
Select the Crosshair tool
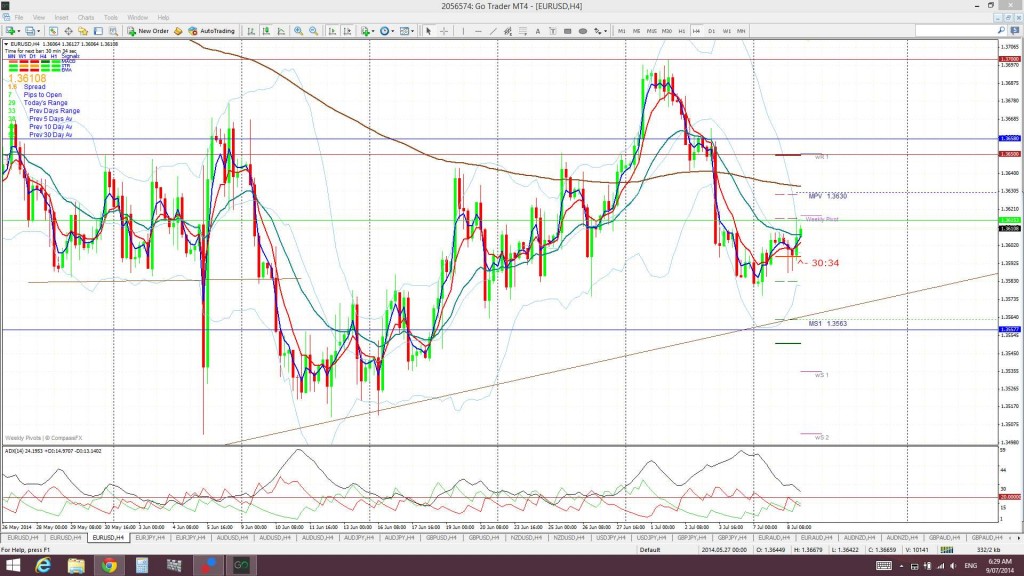[444, 31]
